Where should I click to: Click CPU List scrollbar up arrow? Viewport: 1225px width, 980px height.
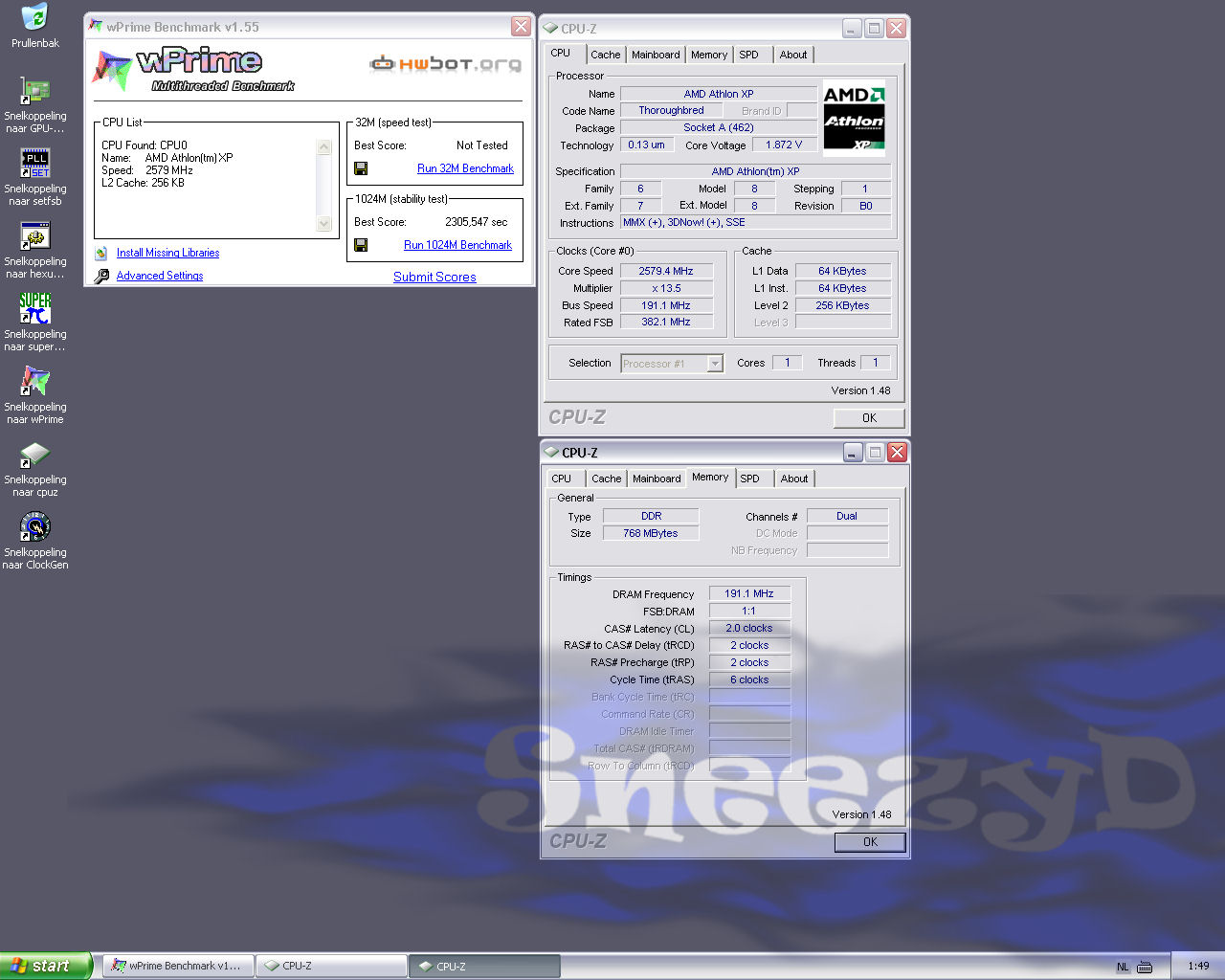click(x=323, y=147)
